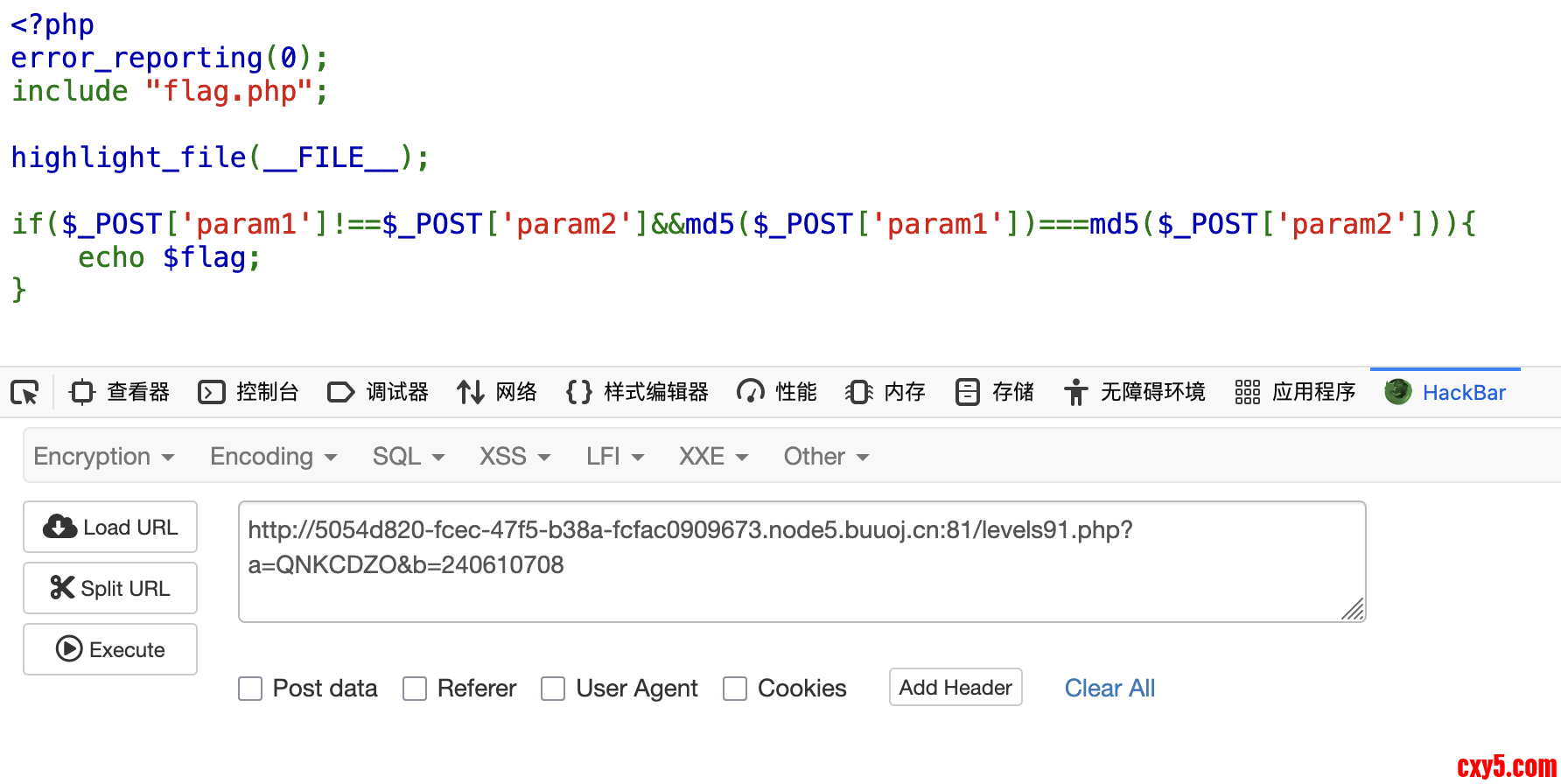The height and width of the screenshot is (784, 1561).
Task: Select the HackBar tab
Action: point(1445,392)
